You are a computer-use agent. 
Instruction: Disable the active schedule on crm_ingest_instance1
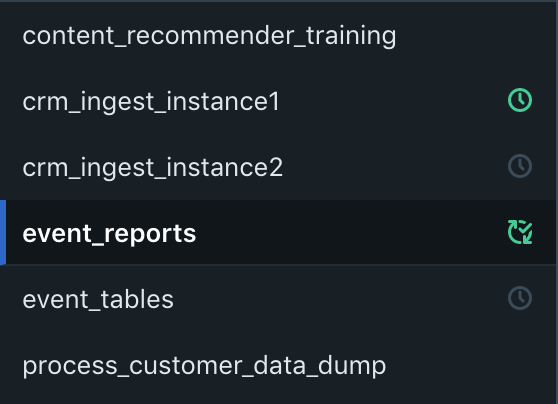520,100
